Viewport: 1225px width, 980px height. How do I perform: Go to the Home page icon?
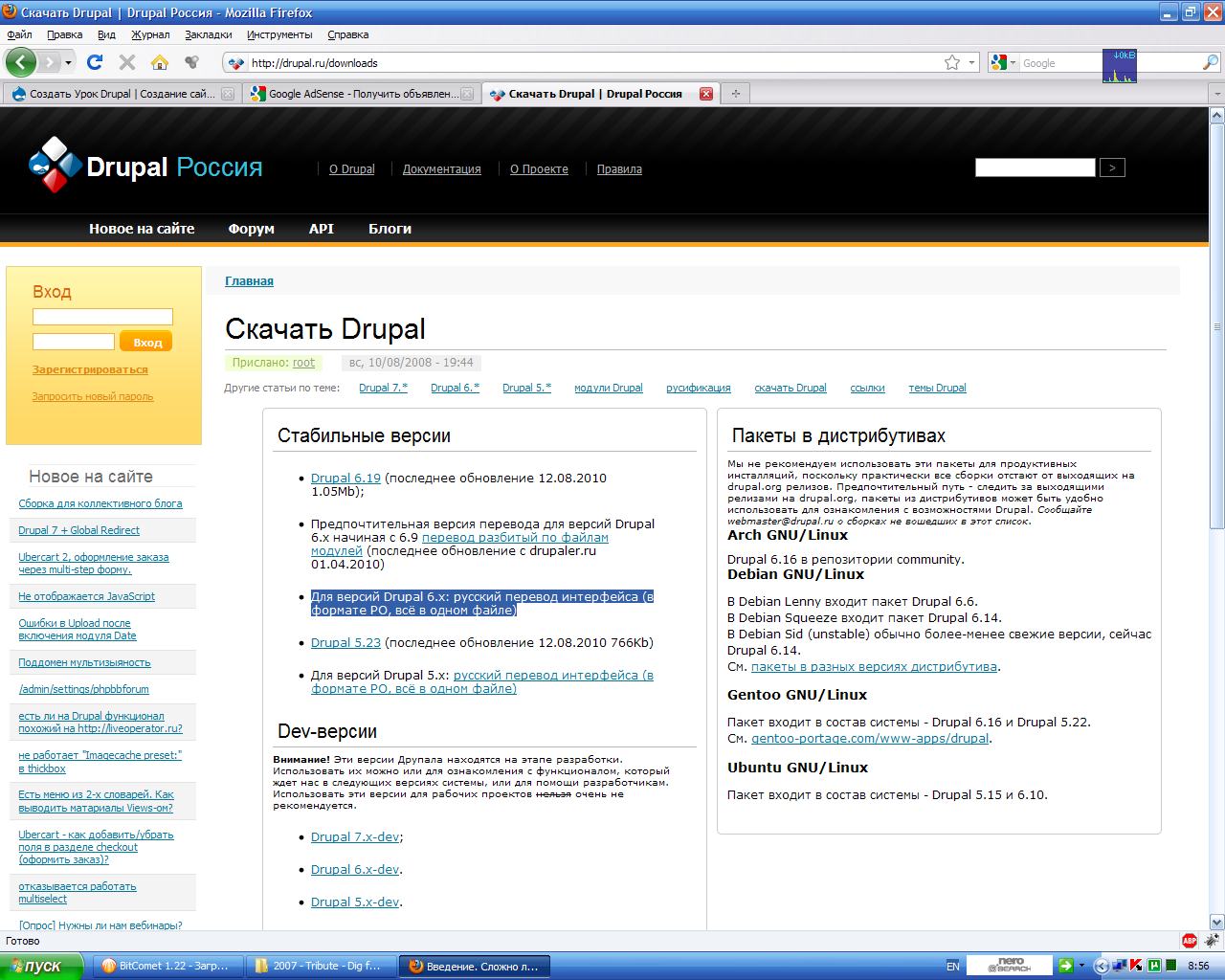coord(160,63)
